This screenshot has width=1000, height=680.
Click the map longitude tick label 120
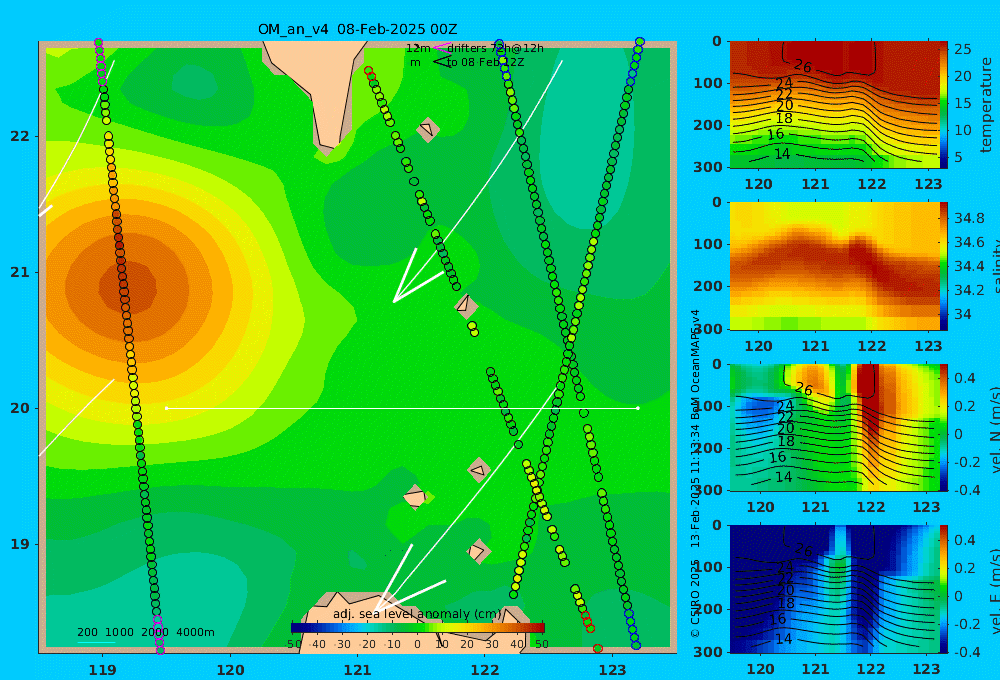pos(230,670)
